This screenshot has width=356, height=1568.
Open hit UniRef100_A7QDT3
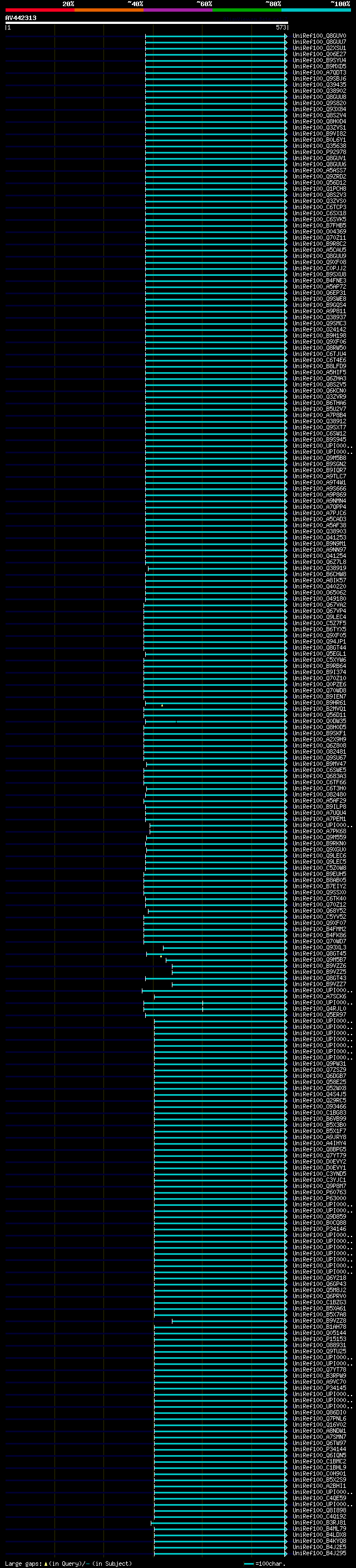(319, 73)
